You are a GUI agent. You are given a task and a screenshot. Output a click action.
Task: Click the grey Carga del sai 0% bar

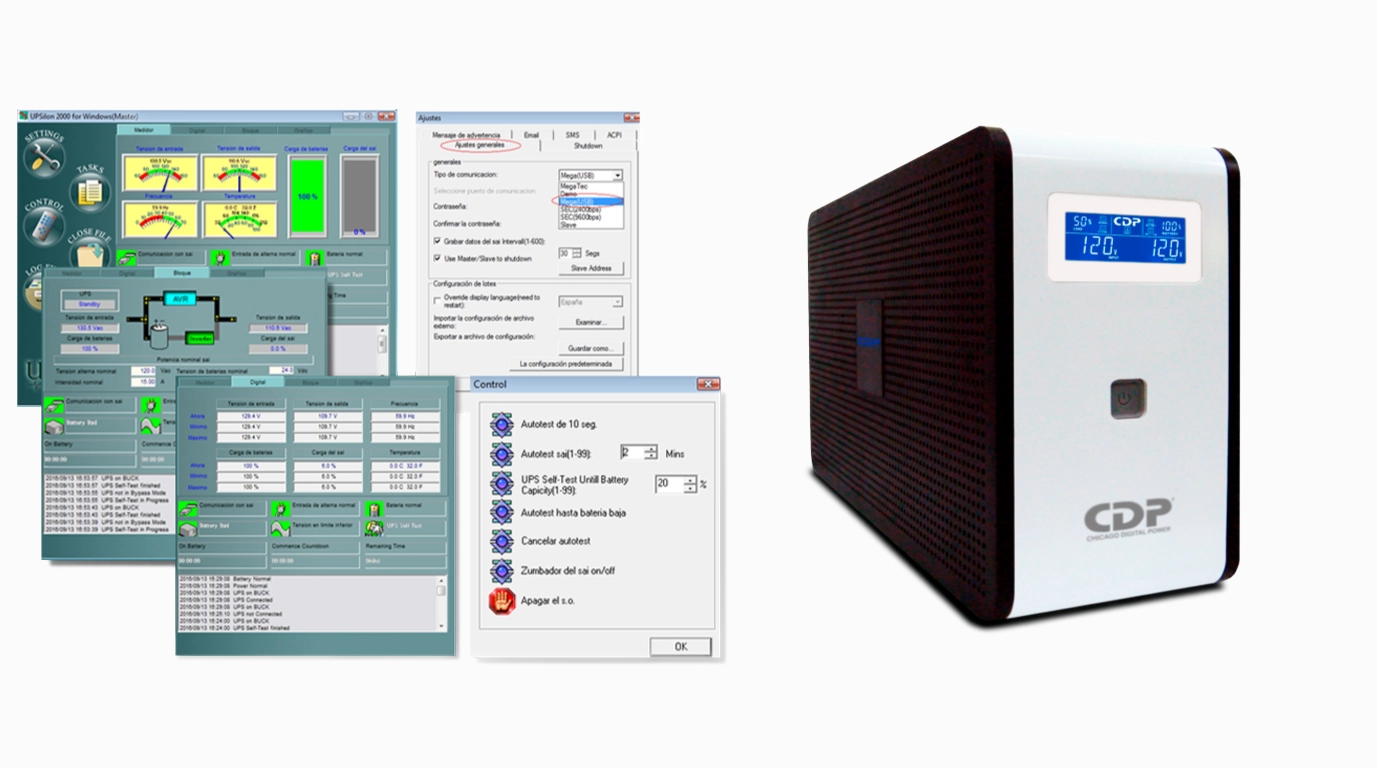[360, 197]
